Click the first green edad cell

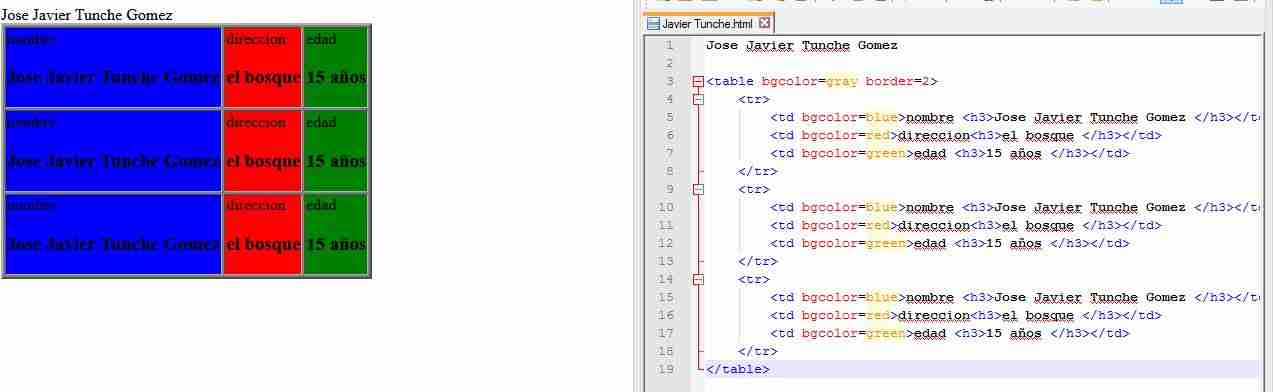(336, 67)
